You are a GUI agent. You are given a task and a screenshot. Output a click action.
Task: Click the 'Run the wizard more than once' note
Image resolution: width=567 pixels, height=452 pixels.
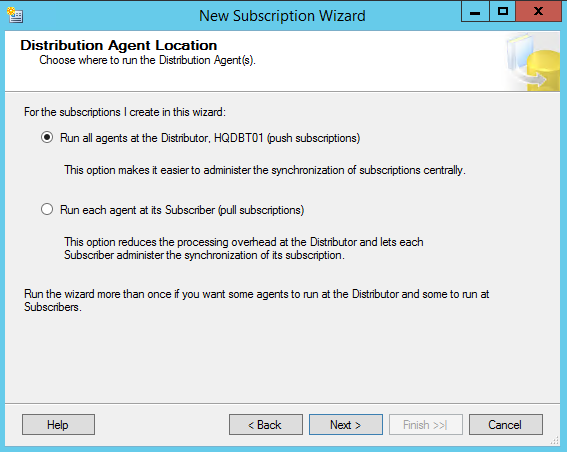coord(256,300)
